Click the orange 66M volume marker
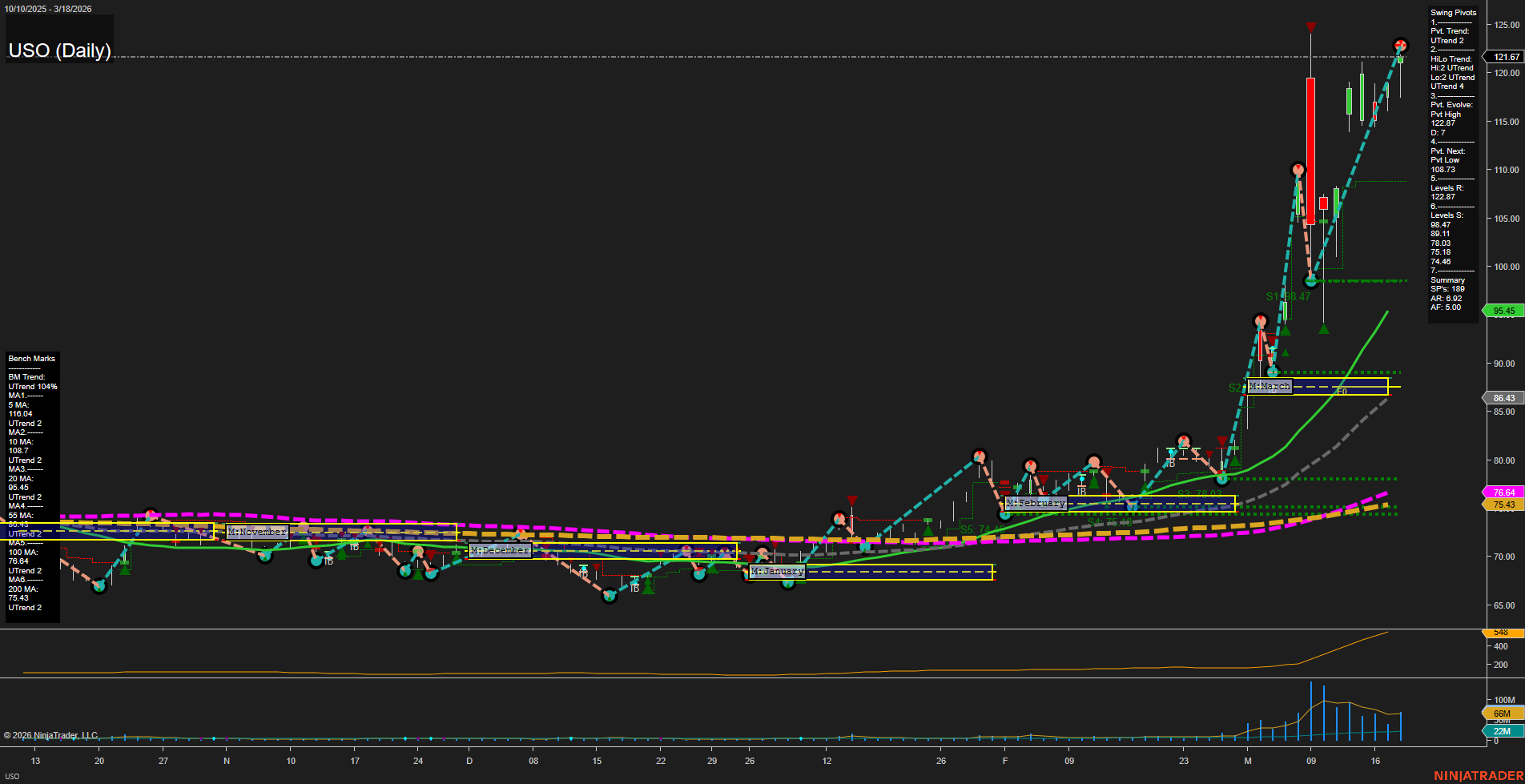The width and height of the screenshot is (1525, 784). (x=1502, y=714)
